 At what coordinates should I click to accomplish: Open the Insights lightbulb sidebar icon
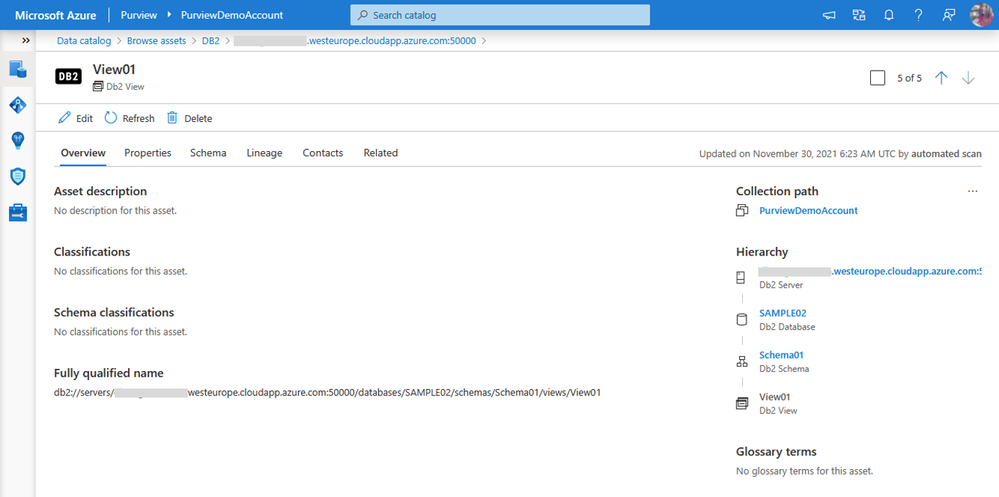18,140
